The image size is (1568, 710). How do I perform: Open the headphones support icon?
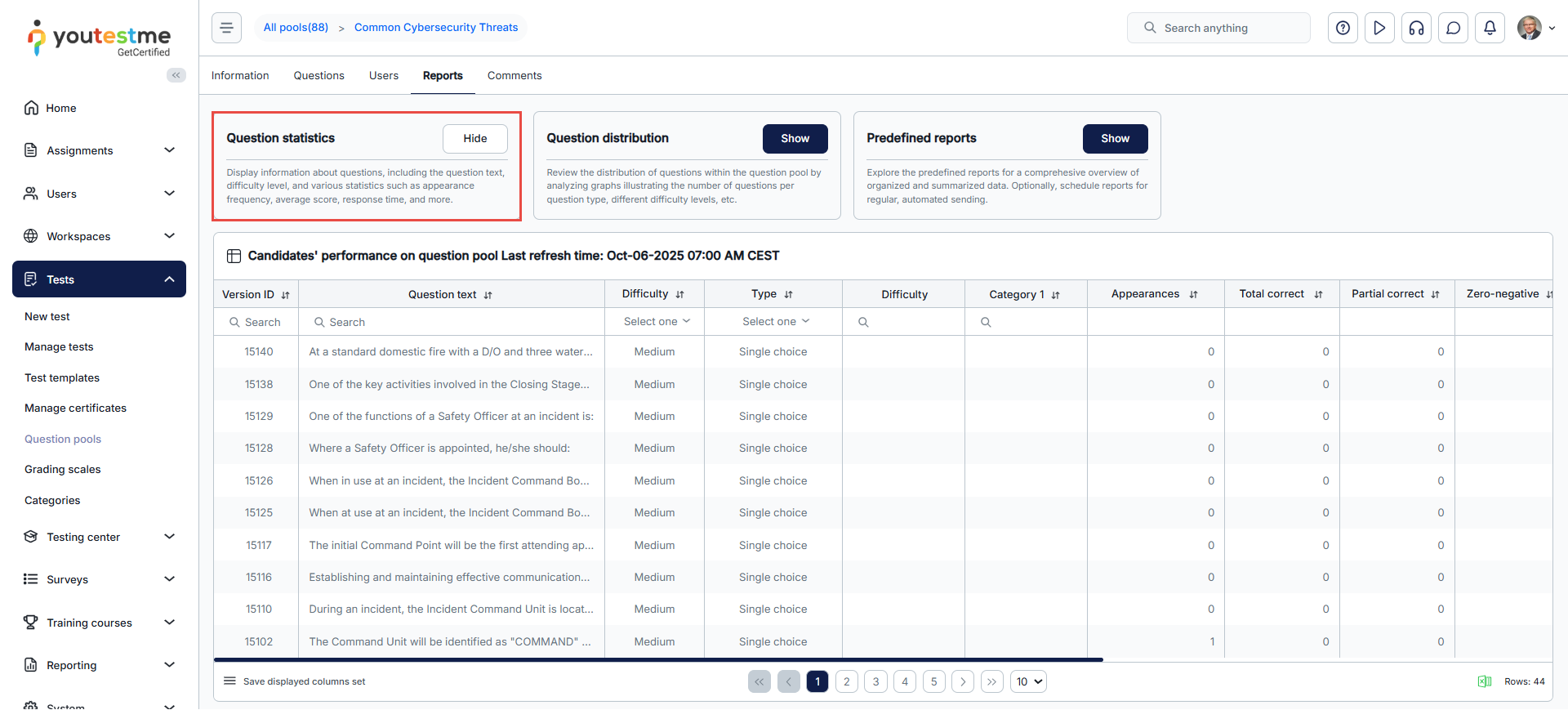[x=1416, y=28]
